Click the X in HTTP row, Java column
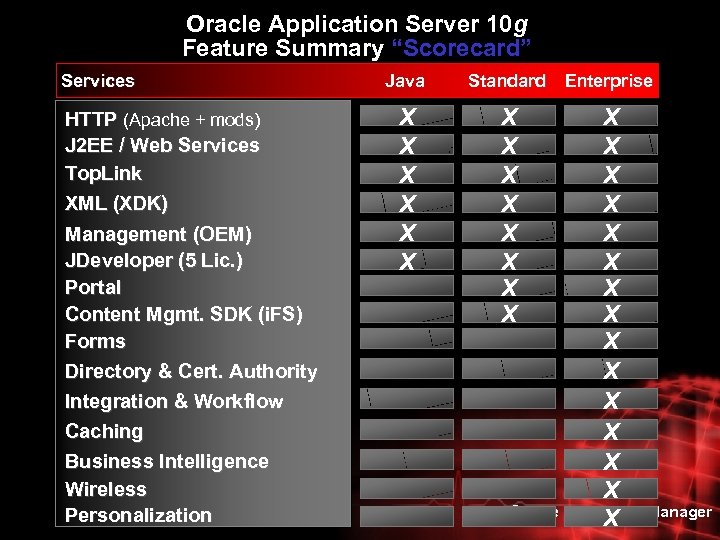The height and width of the screenshot is (540, 720). [x=407, y=116]
